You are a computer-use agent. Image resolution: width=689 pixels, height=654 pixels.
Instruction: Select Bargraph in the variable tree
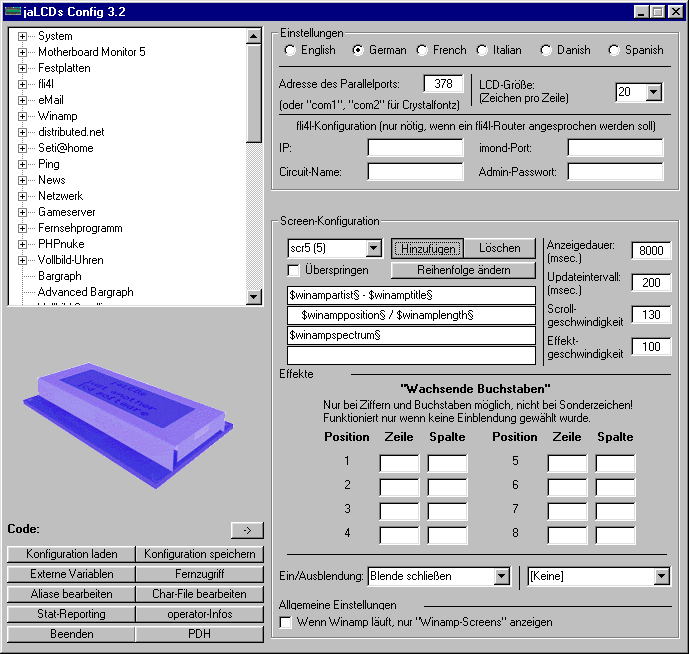[60, 276]
